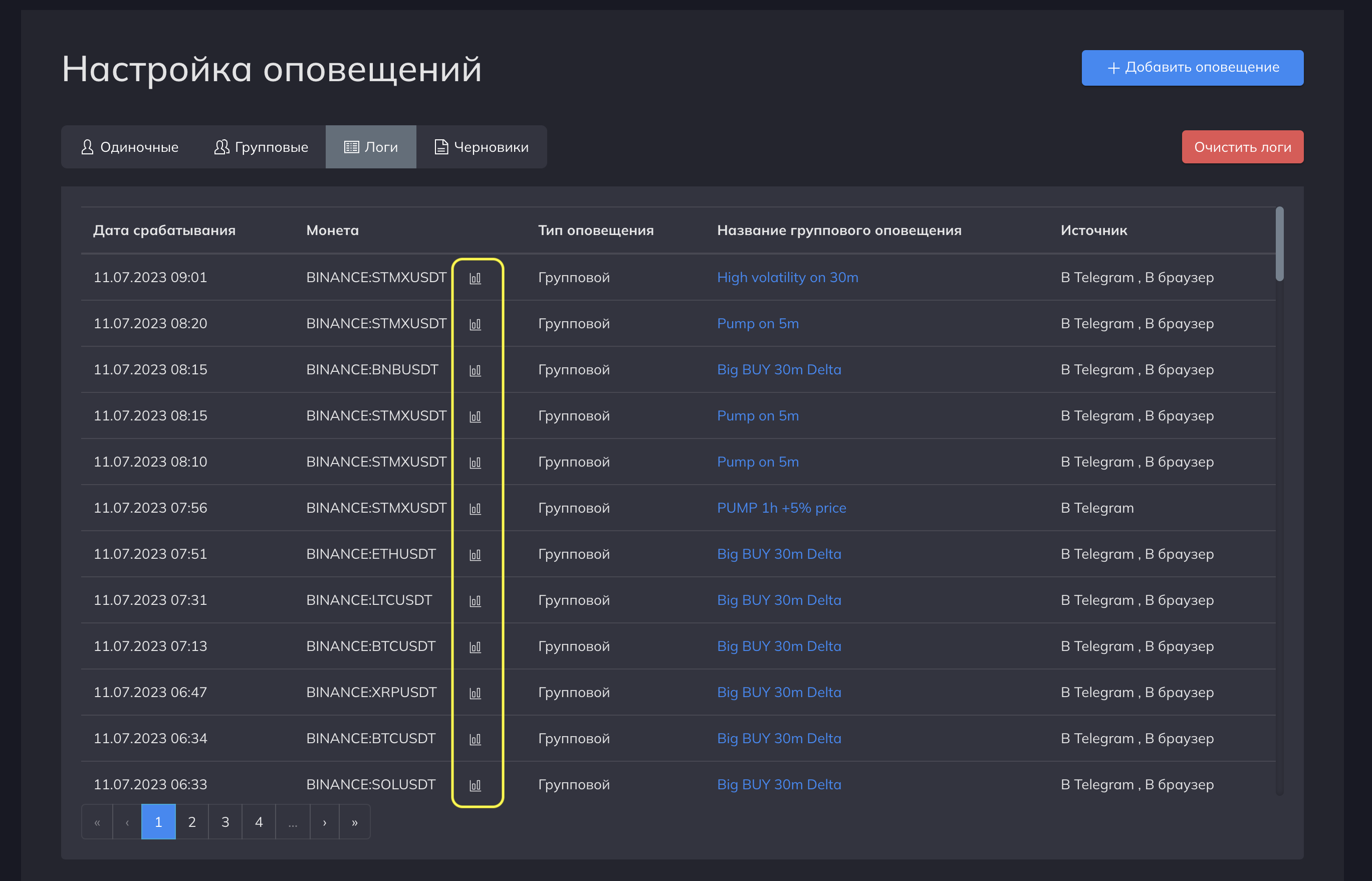1372x881 pixels.
Task: Open chart icon for ETHUSDT row
Action: [475, 555]
